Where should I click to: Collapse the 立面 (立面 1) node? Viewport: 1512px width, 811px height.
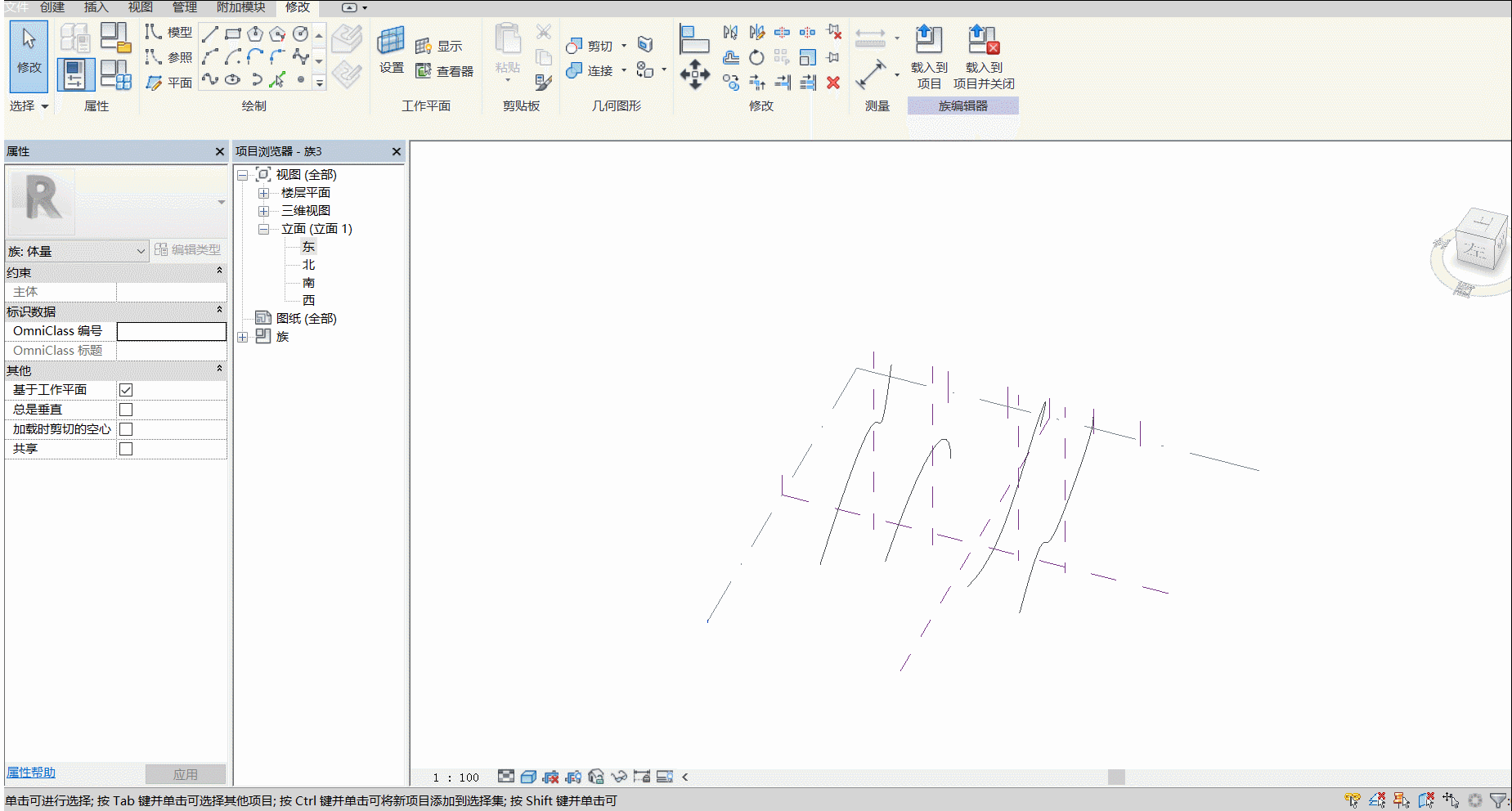(x=263, y=229)
